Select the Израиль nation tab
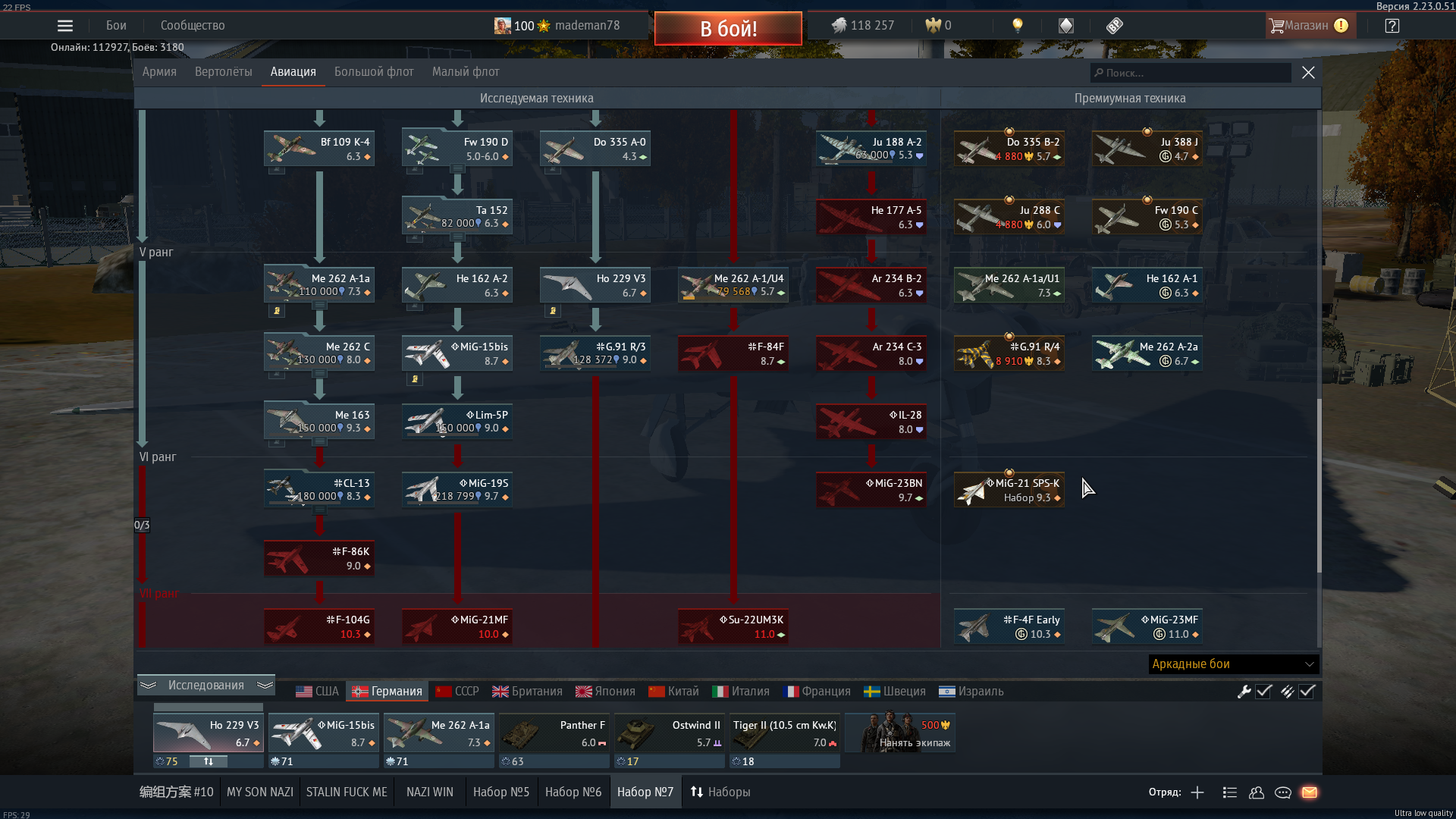Image resolution: width=1456 pixels, height=819 pixels. (971, 692)
